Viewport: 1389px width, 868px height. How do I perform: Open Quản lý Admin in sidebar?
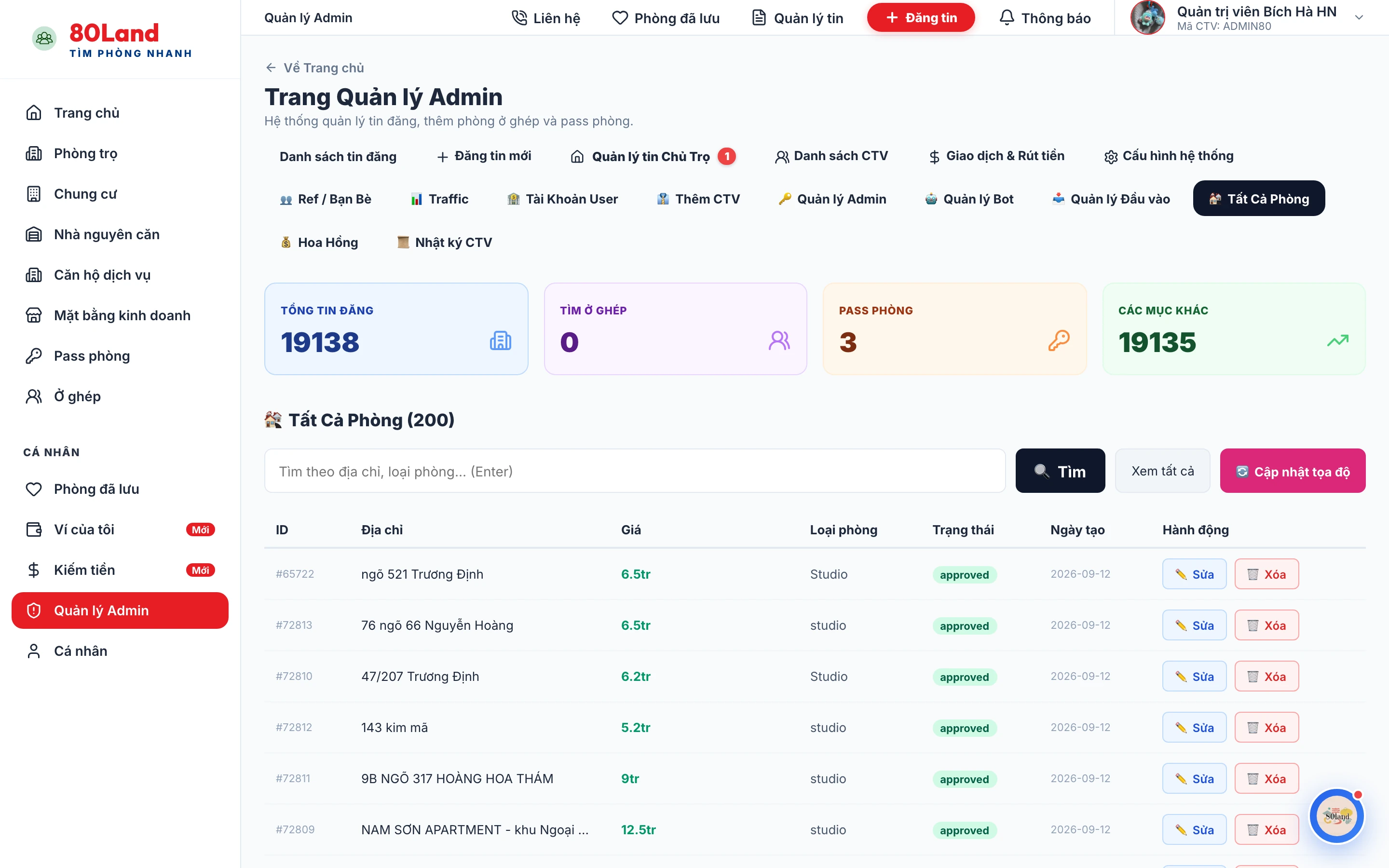click(120, 610)
